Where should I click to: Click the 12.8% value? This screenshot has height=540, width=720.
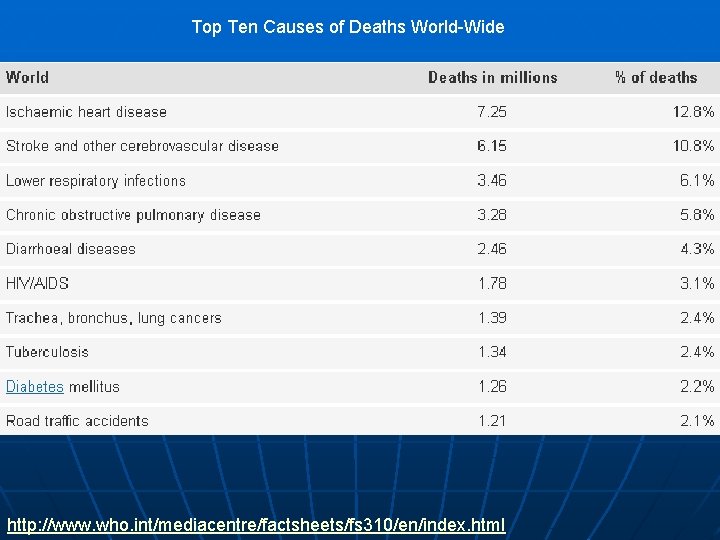click(x=693, y=112)
